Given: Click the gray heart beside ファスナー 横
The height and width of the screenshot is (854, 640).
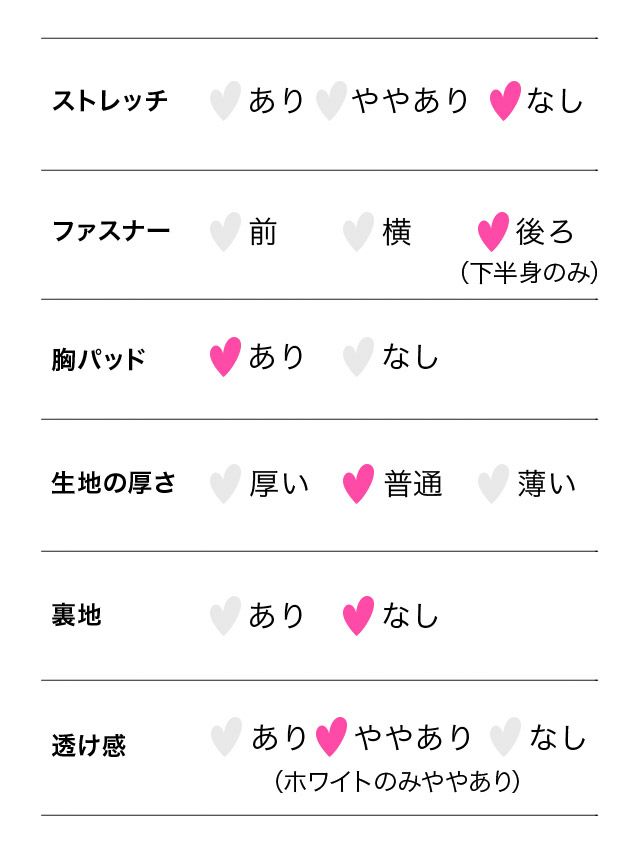Looking at the screenshot, I should pyautogui.click(x=358, y=232).
